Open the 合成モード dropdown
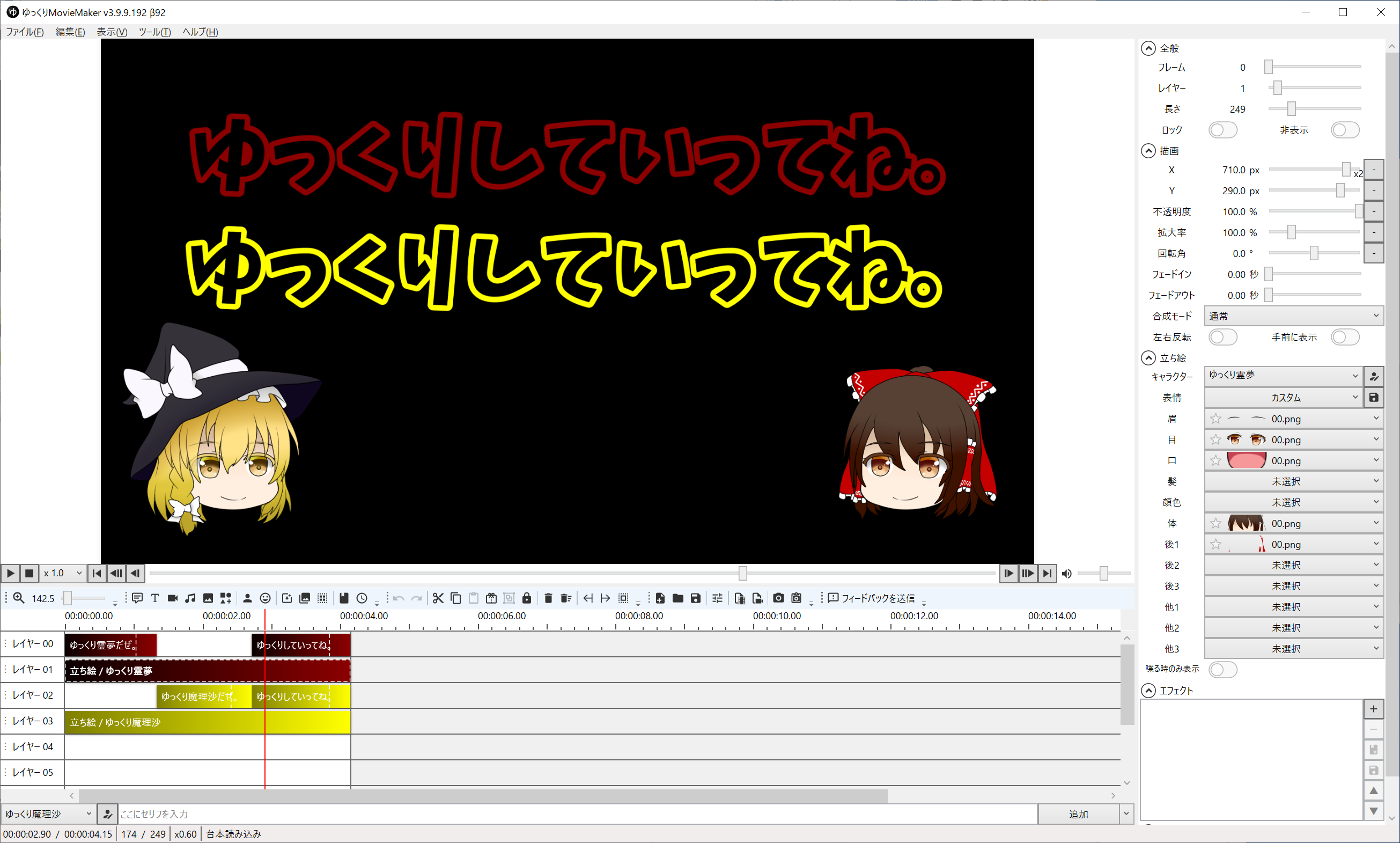This screenshot has width=1400, height=843. 1294,316
